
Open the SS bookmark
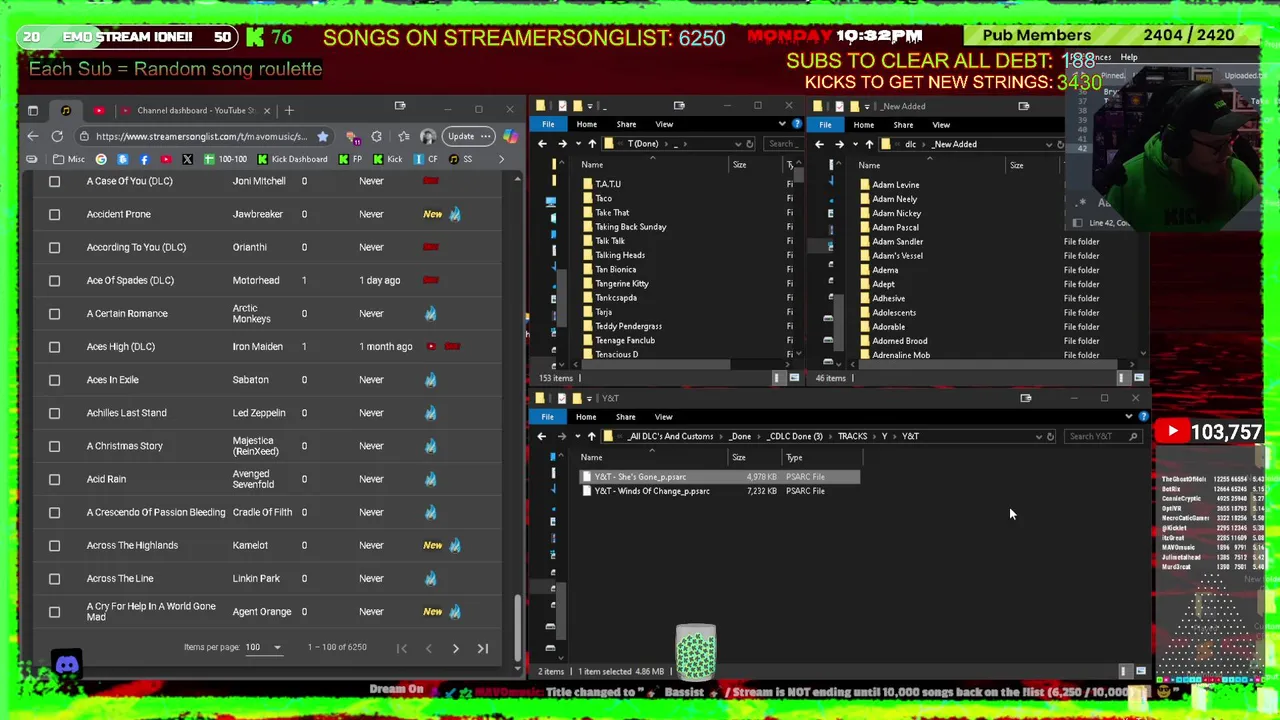pos(461,159)
